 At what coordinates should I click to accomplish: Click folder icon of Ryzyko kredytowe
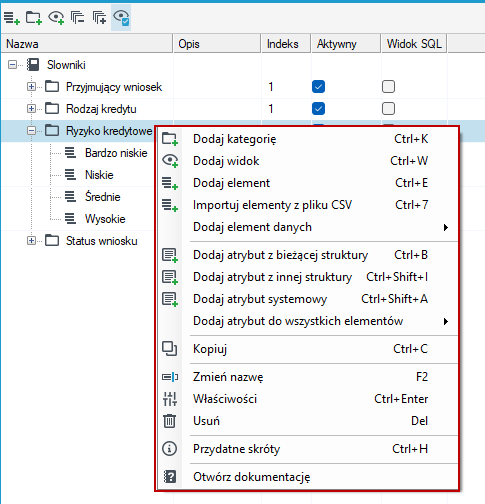[x=52, y=131]
